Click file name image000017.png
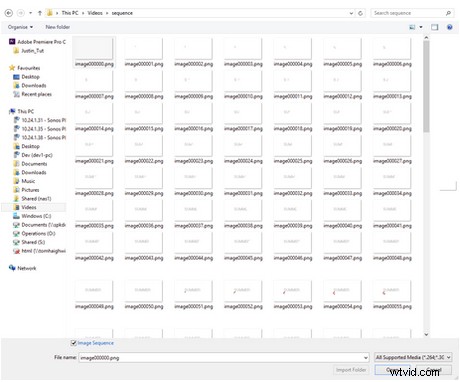460x382 pixels. click(x=243, y=129)
